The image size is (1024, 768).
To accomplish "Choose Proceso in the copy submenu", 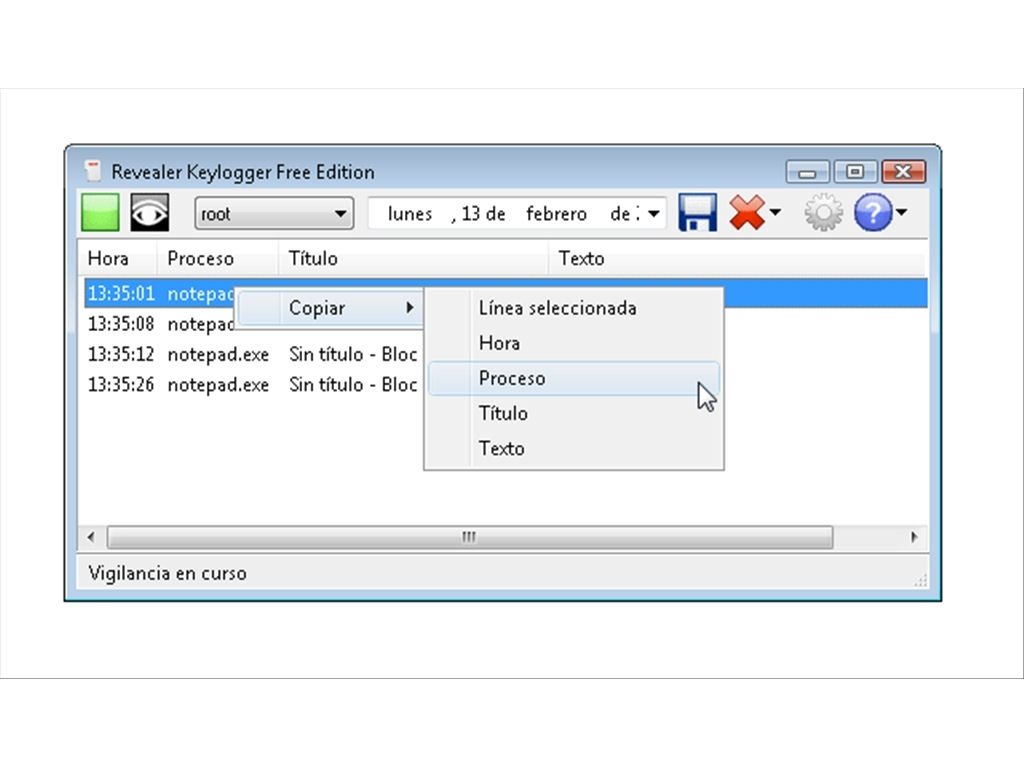I will pos(573,378).
